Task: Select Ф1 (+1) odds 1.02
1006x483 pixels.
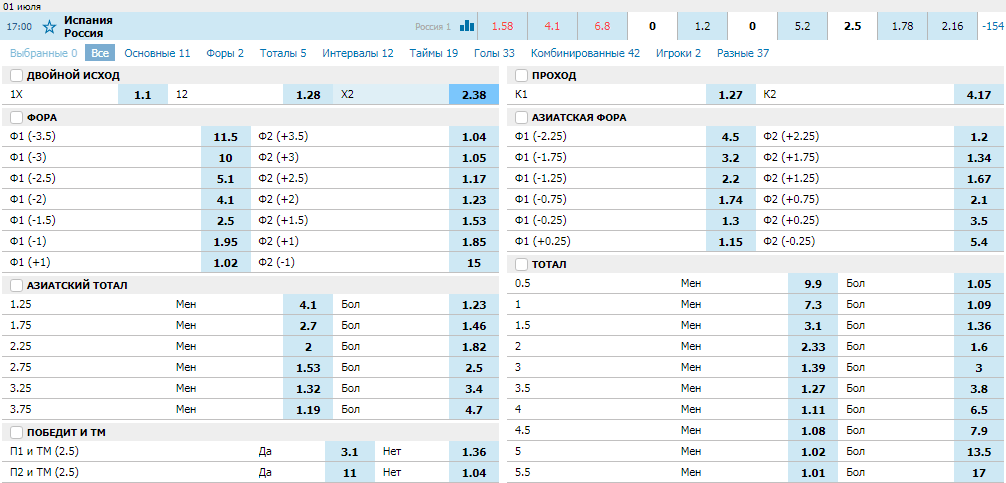Action: [226, 263]
